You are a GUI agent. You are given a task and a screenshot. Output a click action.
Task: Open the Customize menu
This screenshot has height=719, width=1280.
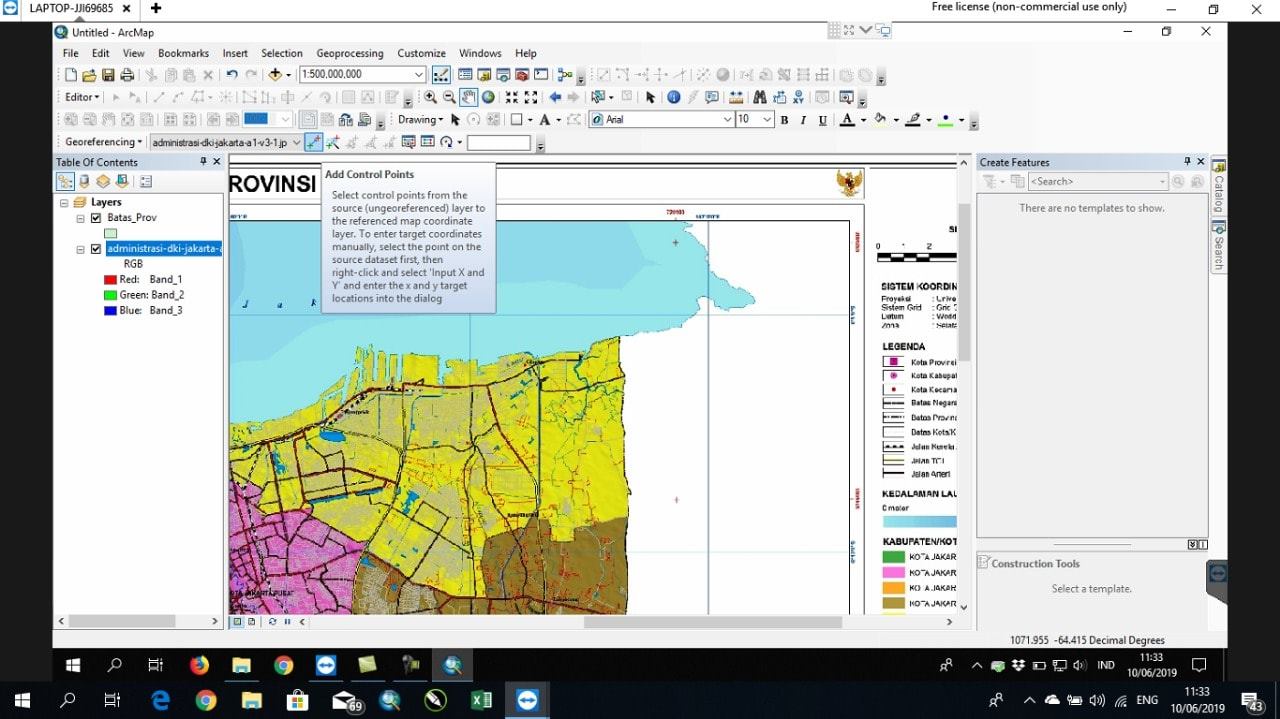point(421,53)
